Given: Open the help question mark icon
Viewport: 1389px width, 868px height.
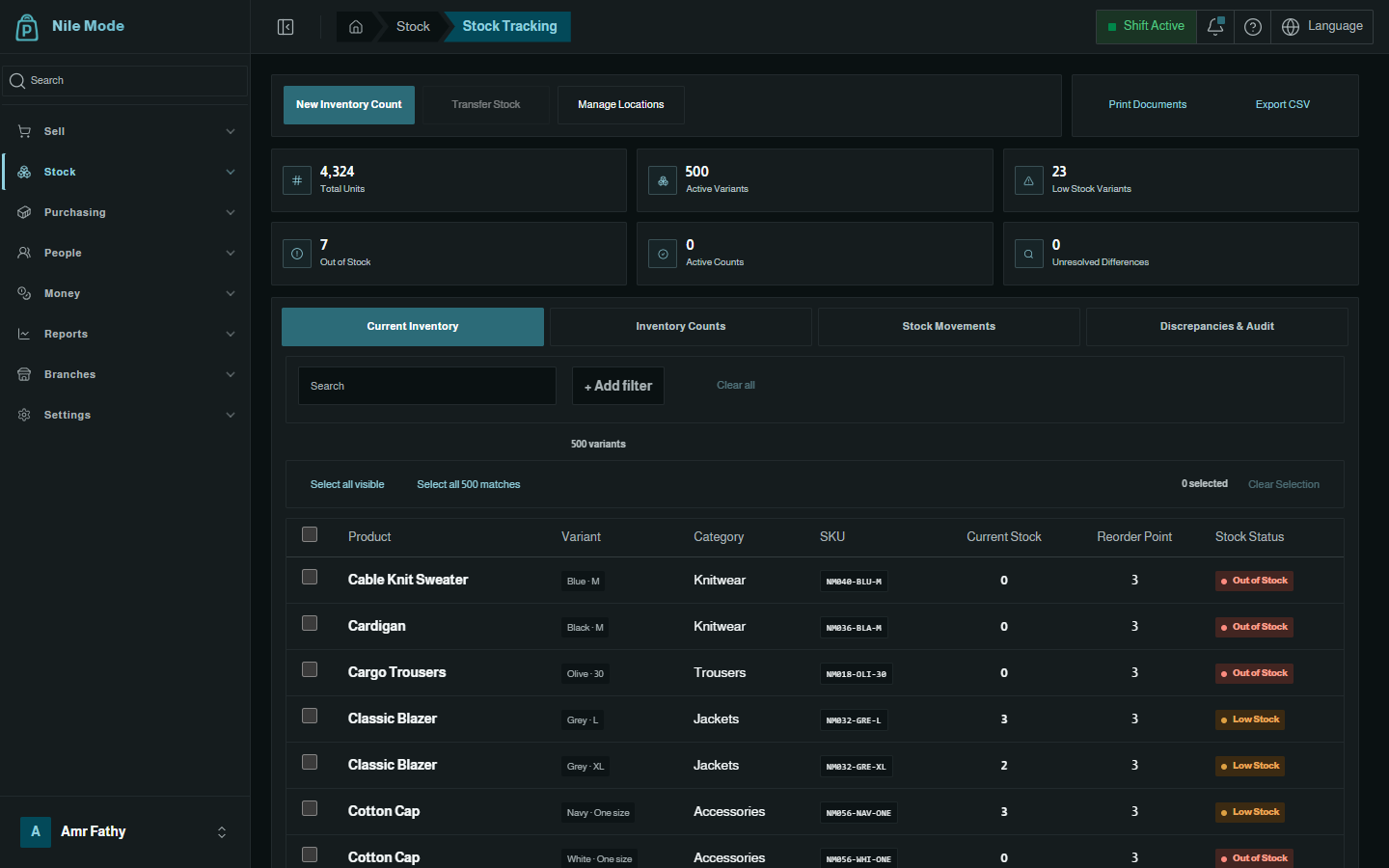Looking at the screenshot, I should [1253, 27].
